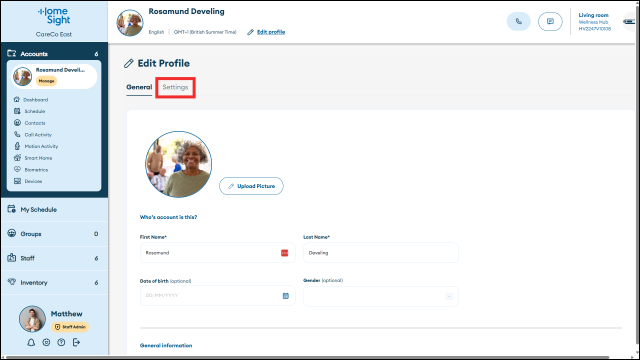Open the settings gear under Matthew
Screen dimensions: 640x360
[x=46, y=342]
